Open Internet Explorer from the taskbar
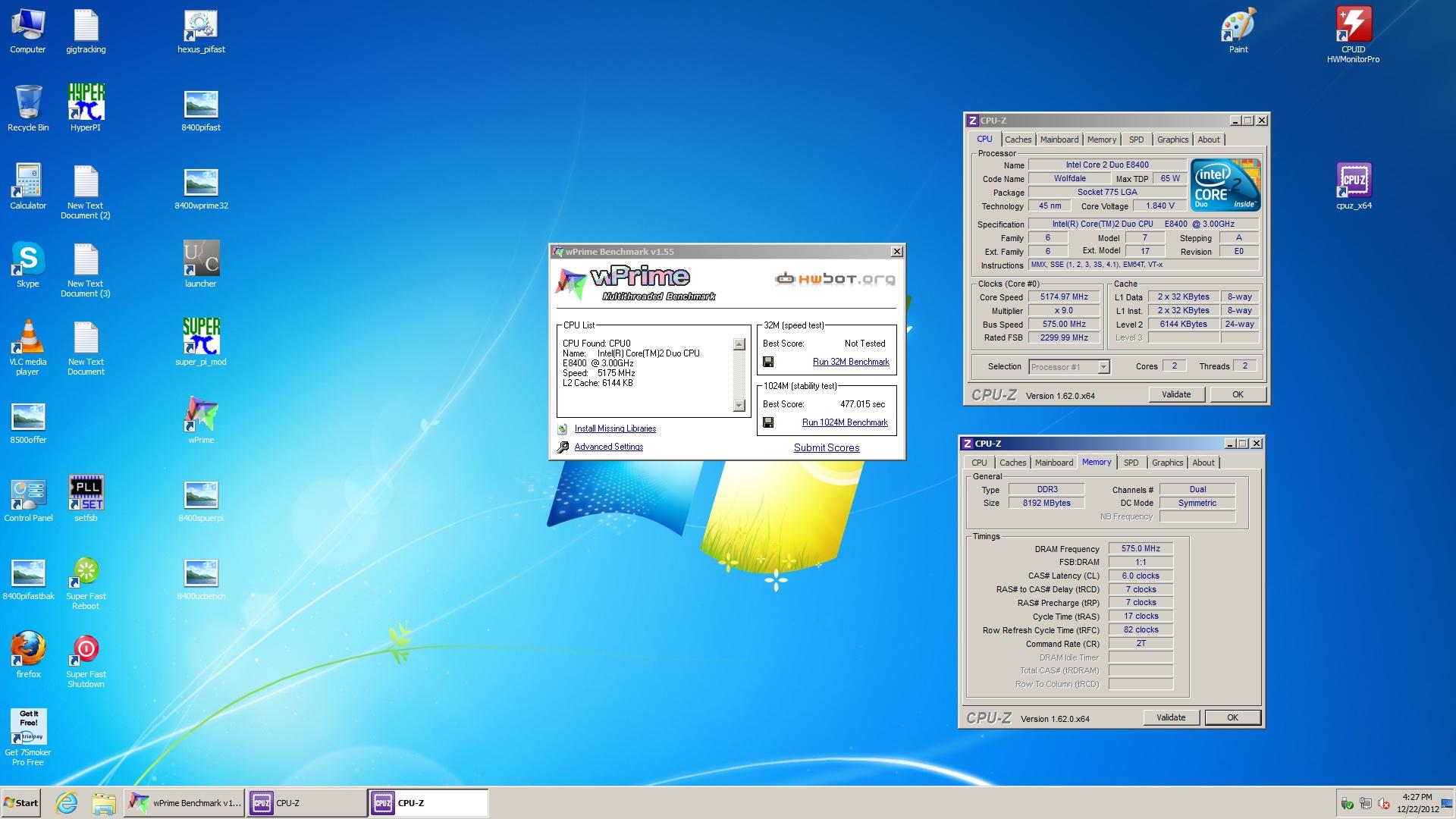Image resolution: width=1456 pixels, height=819 pixels. [x=67, y=803]
